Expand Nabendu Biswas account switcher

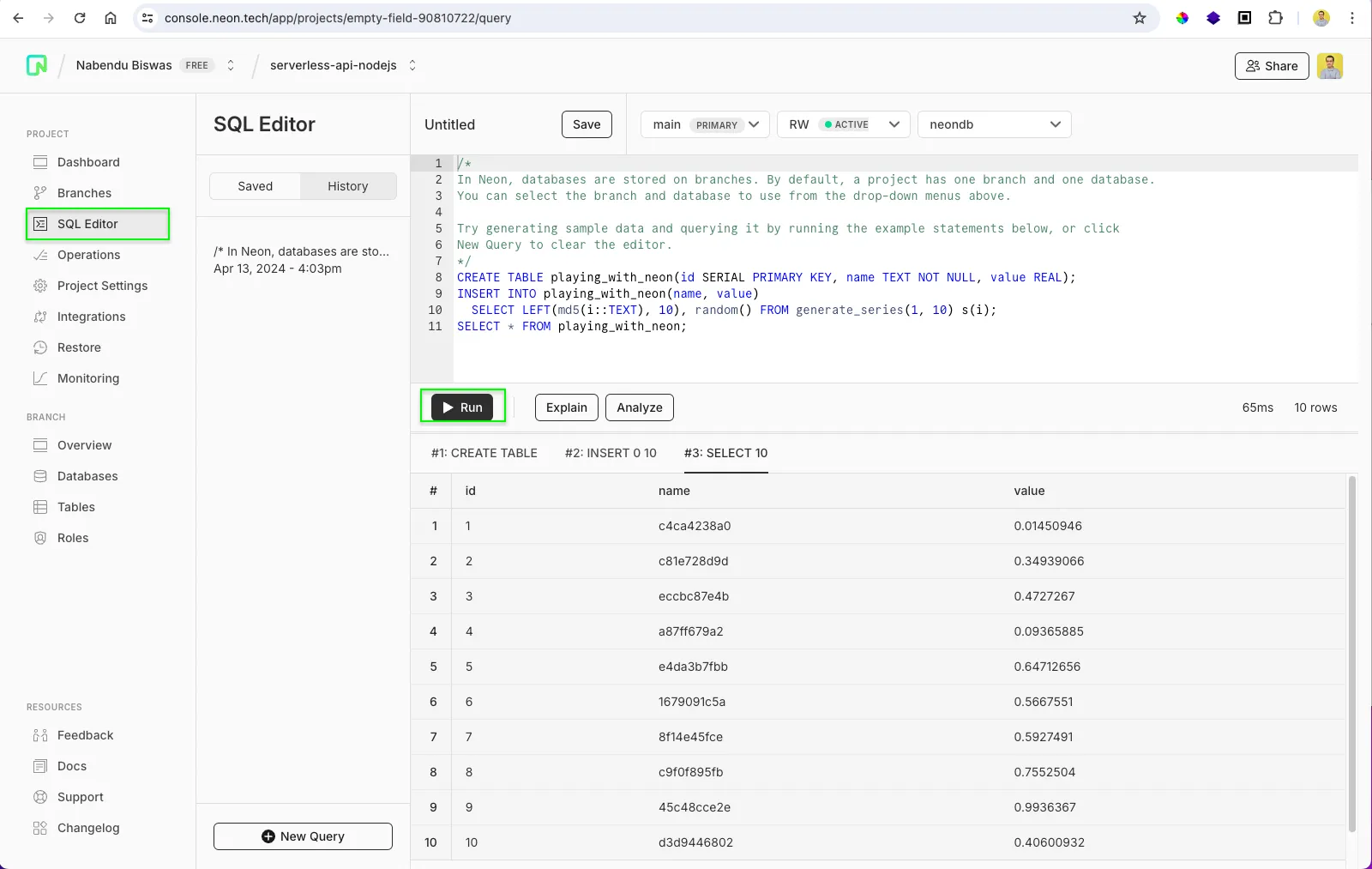[231, 65]
